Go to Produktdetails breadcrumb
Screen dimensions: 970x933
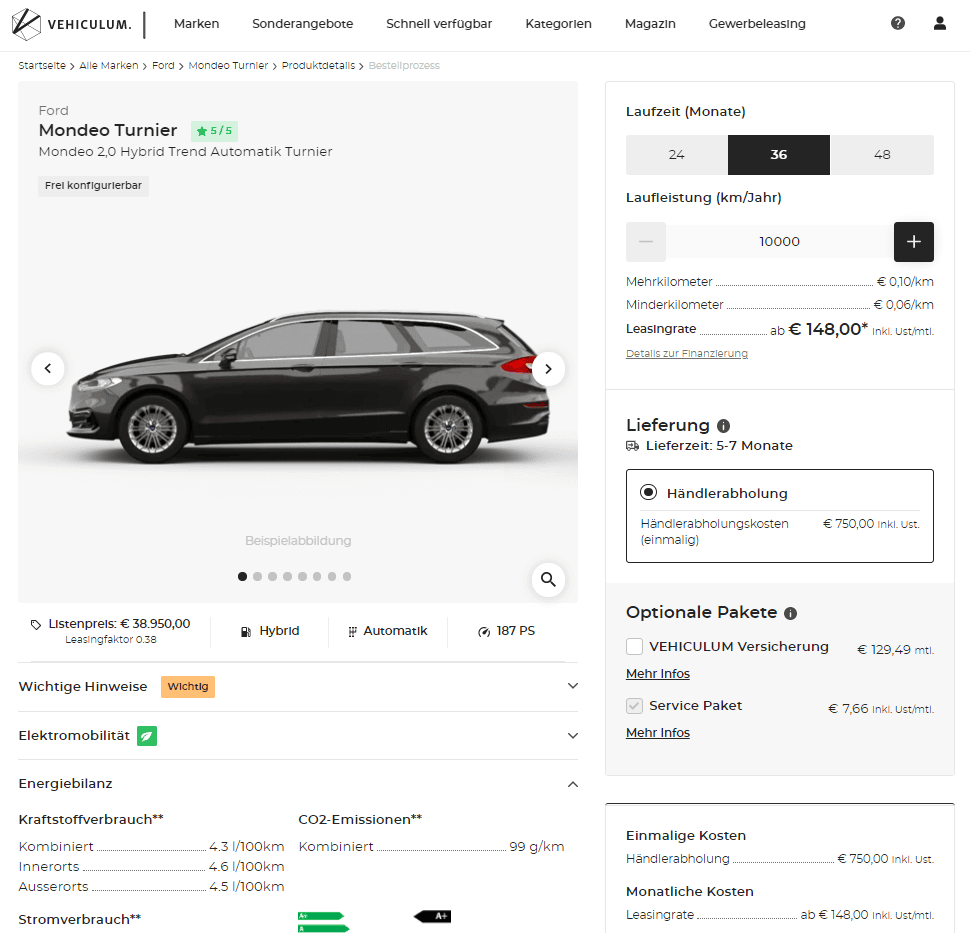point(319,66)
